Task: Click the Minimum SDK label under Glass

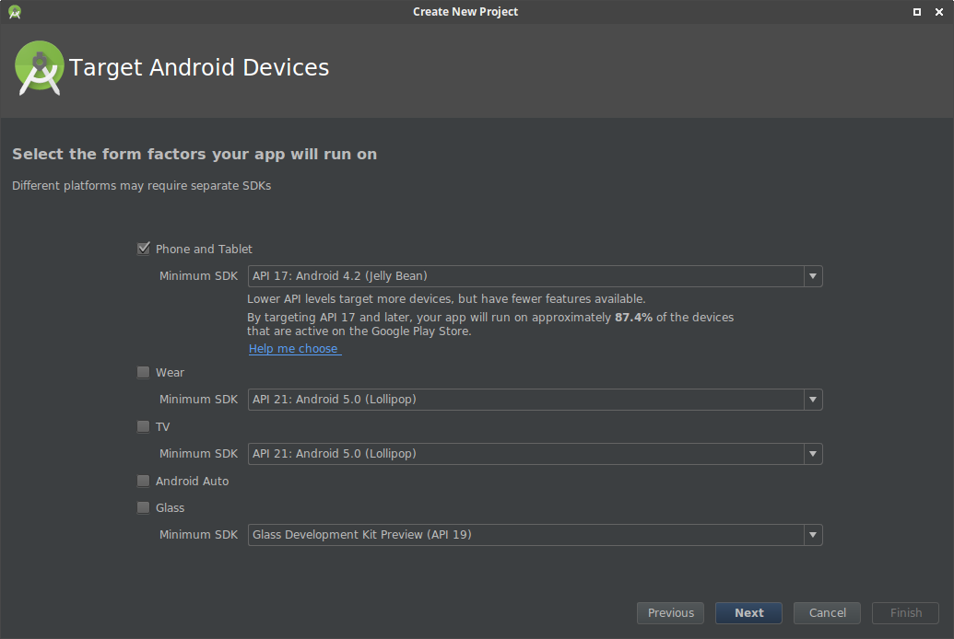Action: [x=198, y=534]
